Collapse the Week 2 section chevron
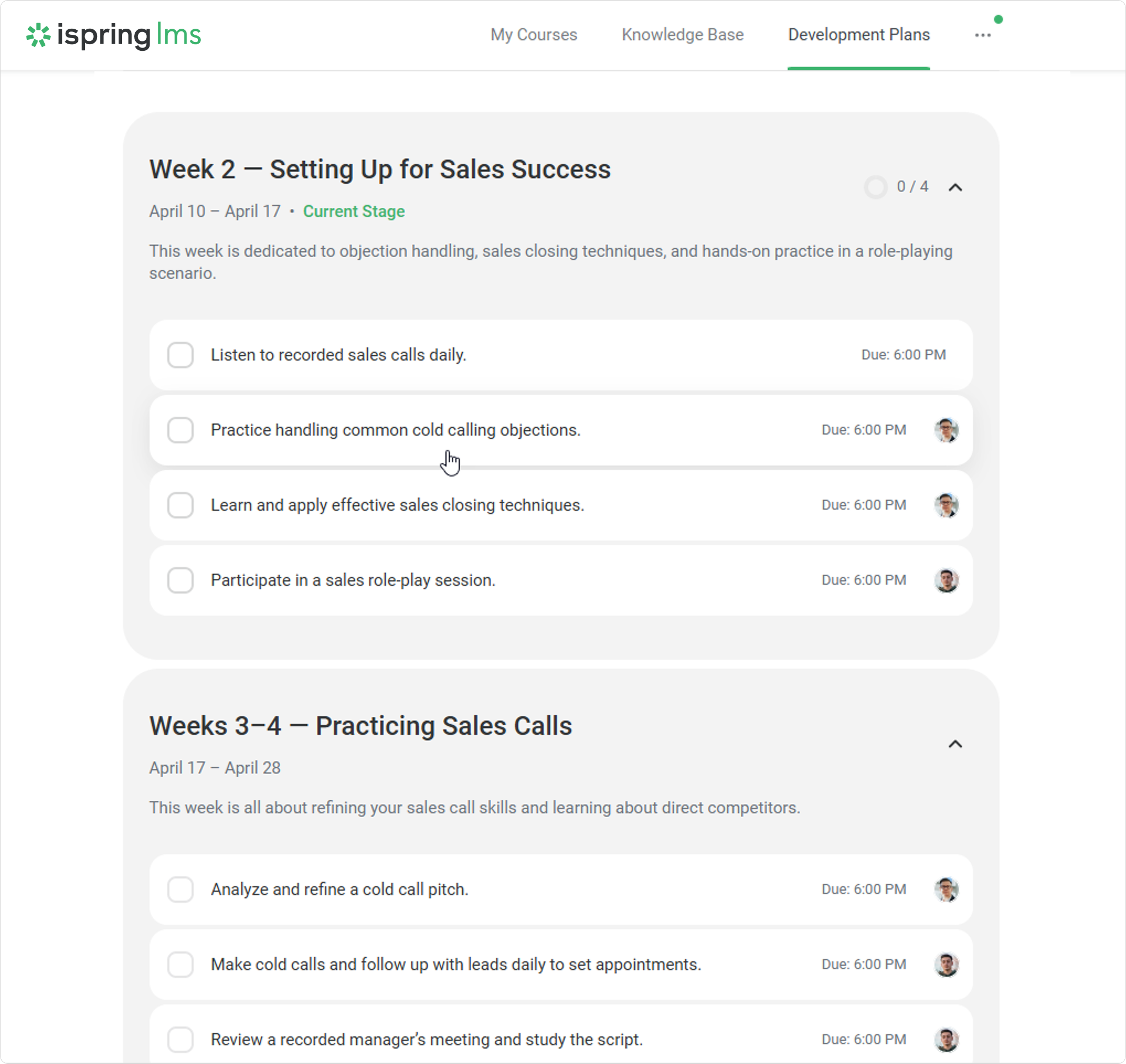This screenshot has width=1126, height=1064. click(x=955, y=187)
